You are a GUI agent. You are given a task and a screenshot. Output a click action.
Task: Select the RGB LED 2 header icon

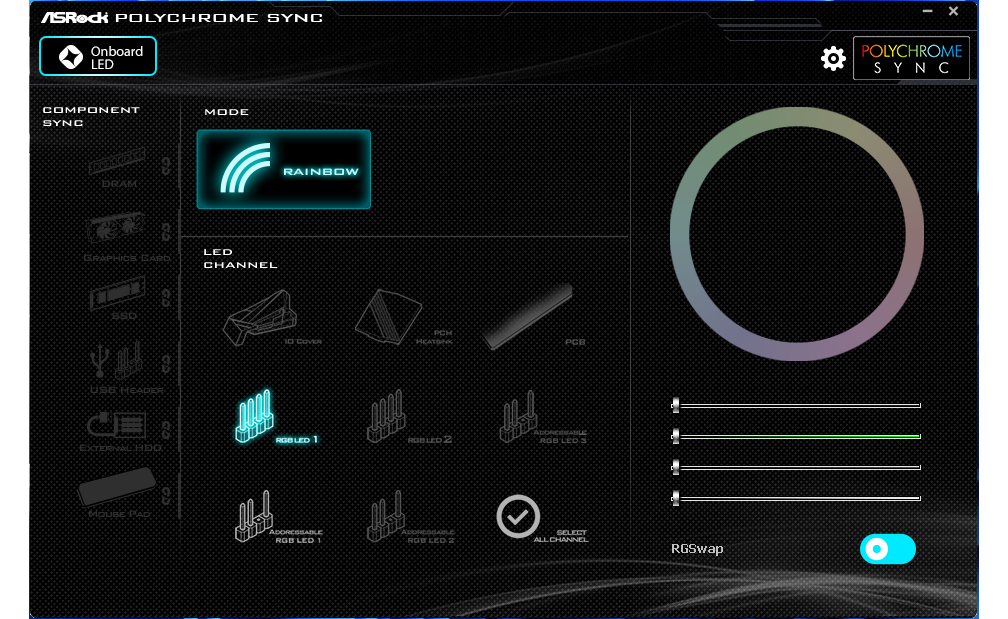(x=386, y=416)
